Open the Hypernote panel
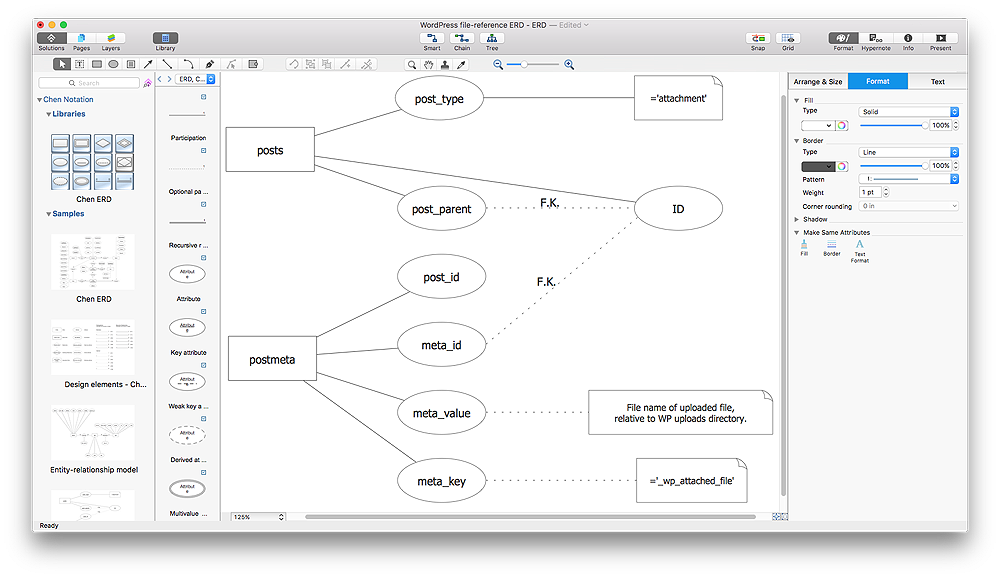The image size is (1000, 578). pos(876,38)
